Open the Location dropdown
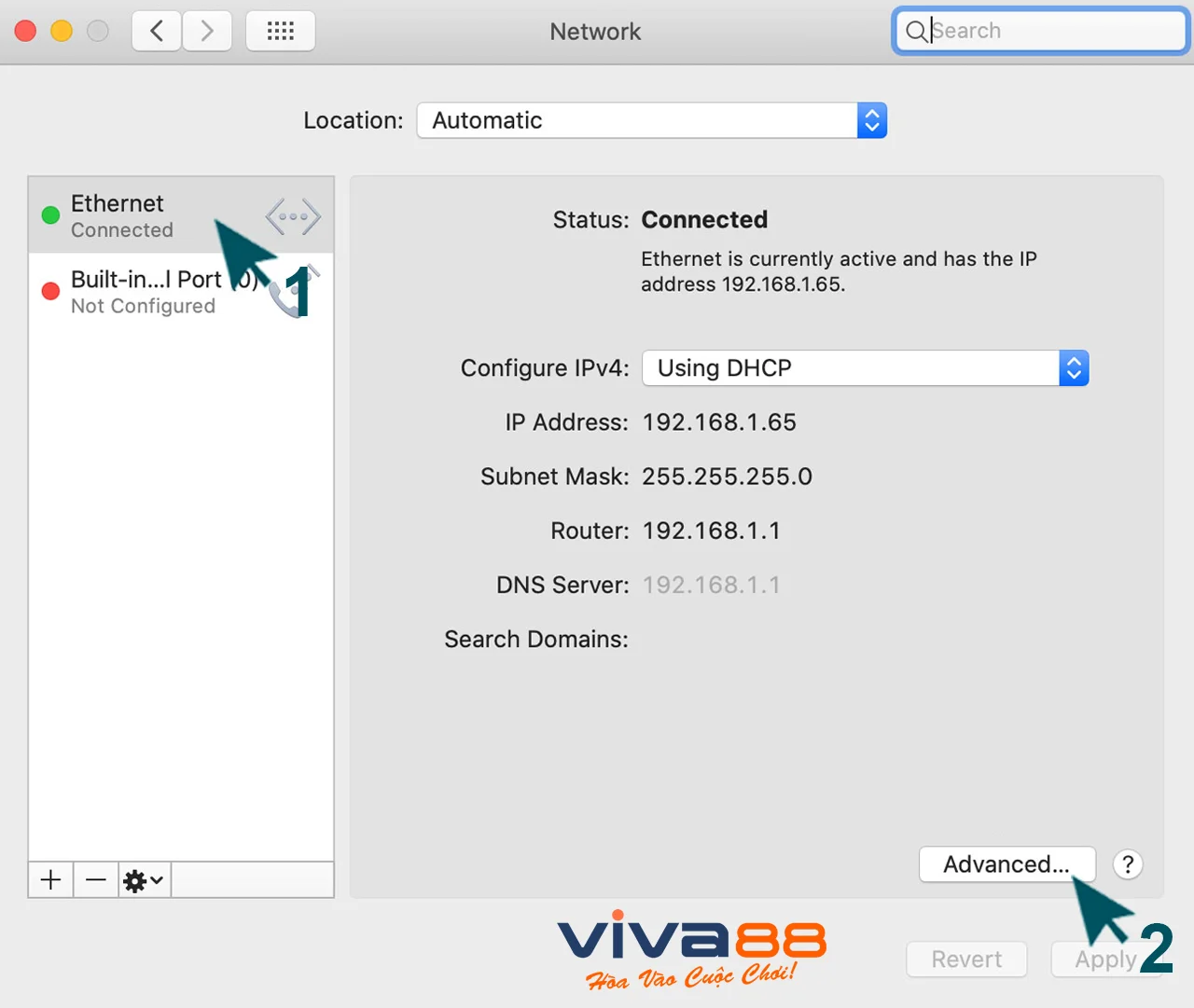The image size is (1194, 1008). tap(651, 120)
